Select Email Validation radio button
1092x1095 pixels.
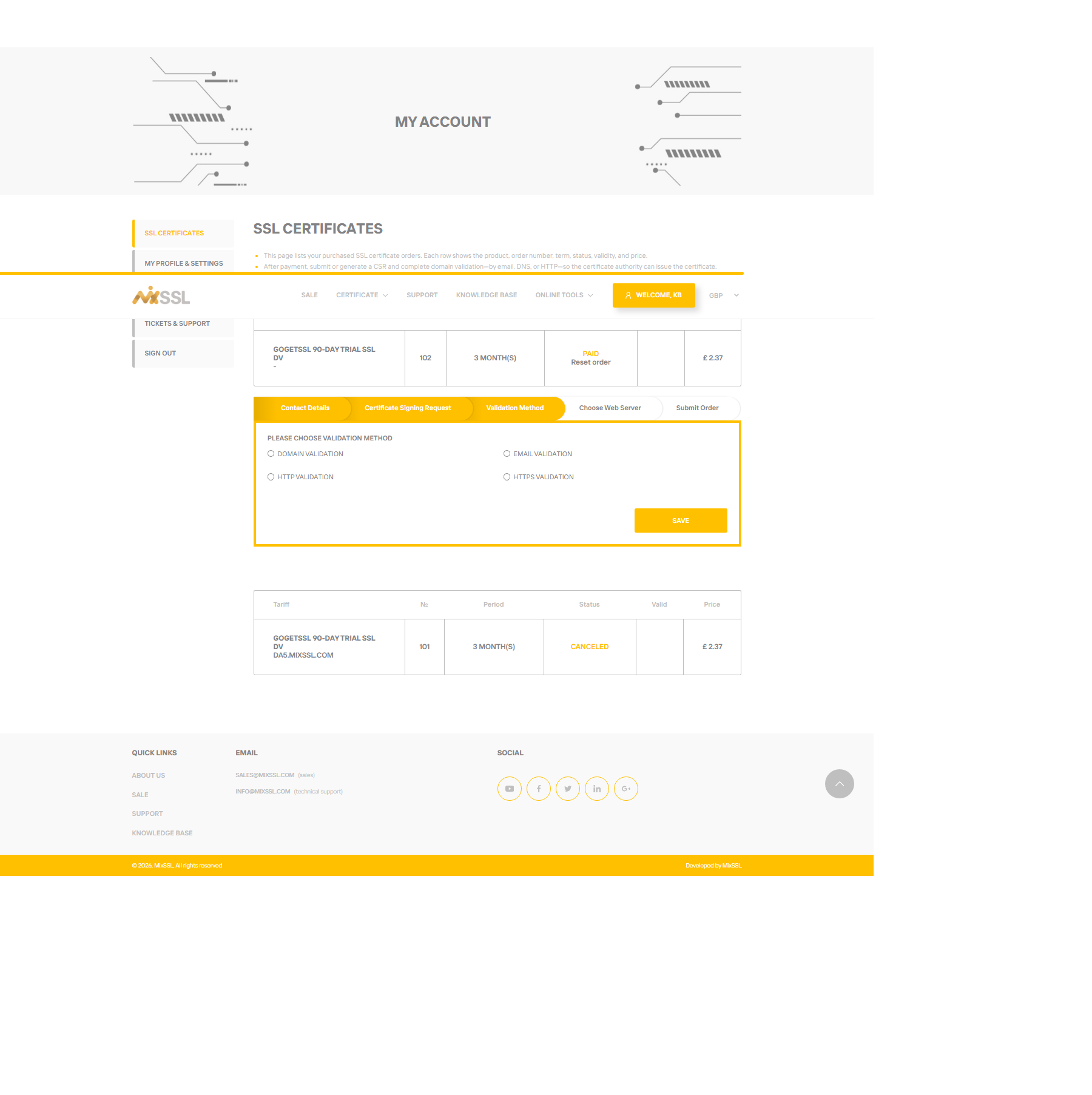507,454
